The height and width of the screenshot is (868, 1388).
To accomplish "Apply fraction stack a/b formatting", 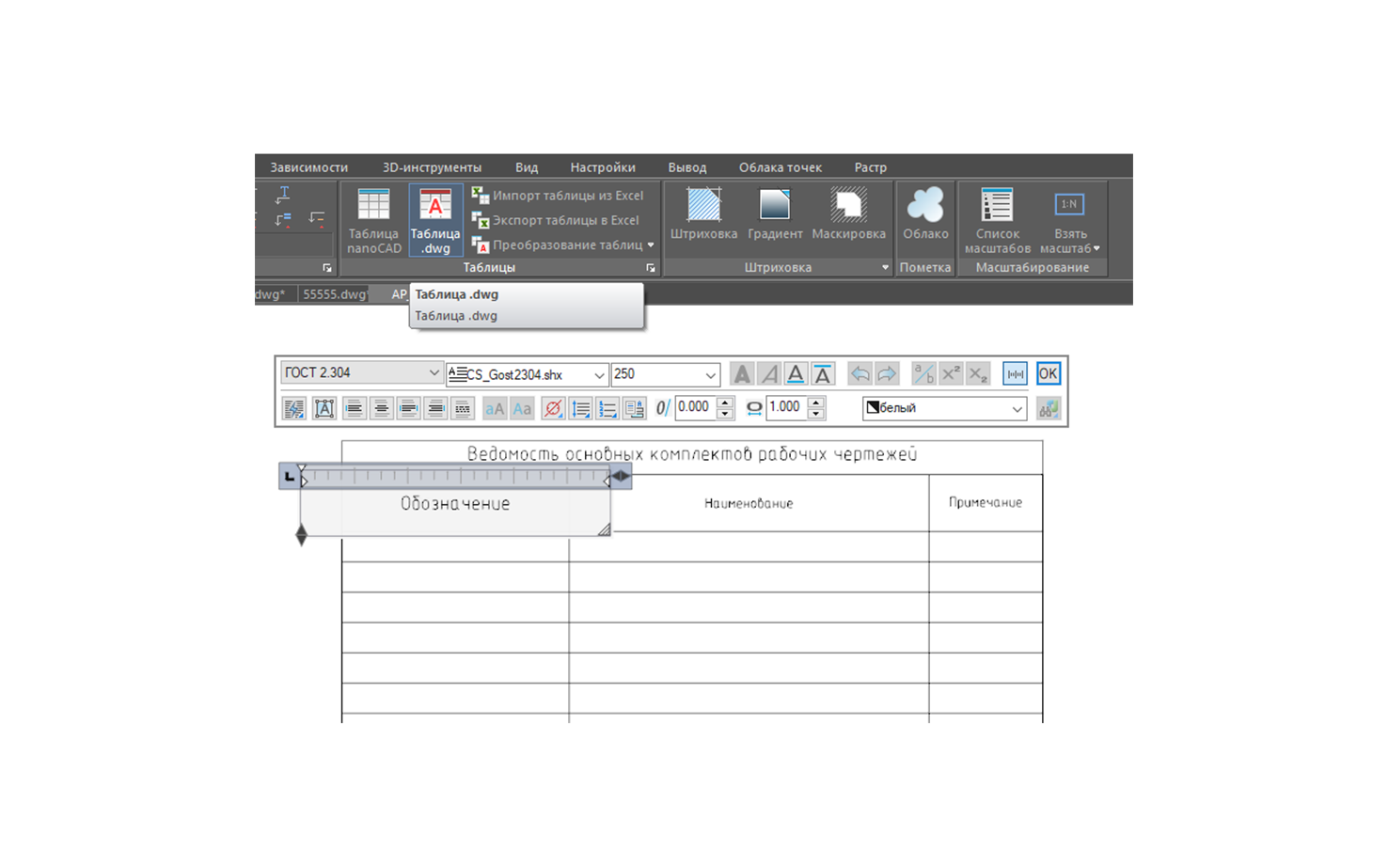I will click(923, 374).
